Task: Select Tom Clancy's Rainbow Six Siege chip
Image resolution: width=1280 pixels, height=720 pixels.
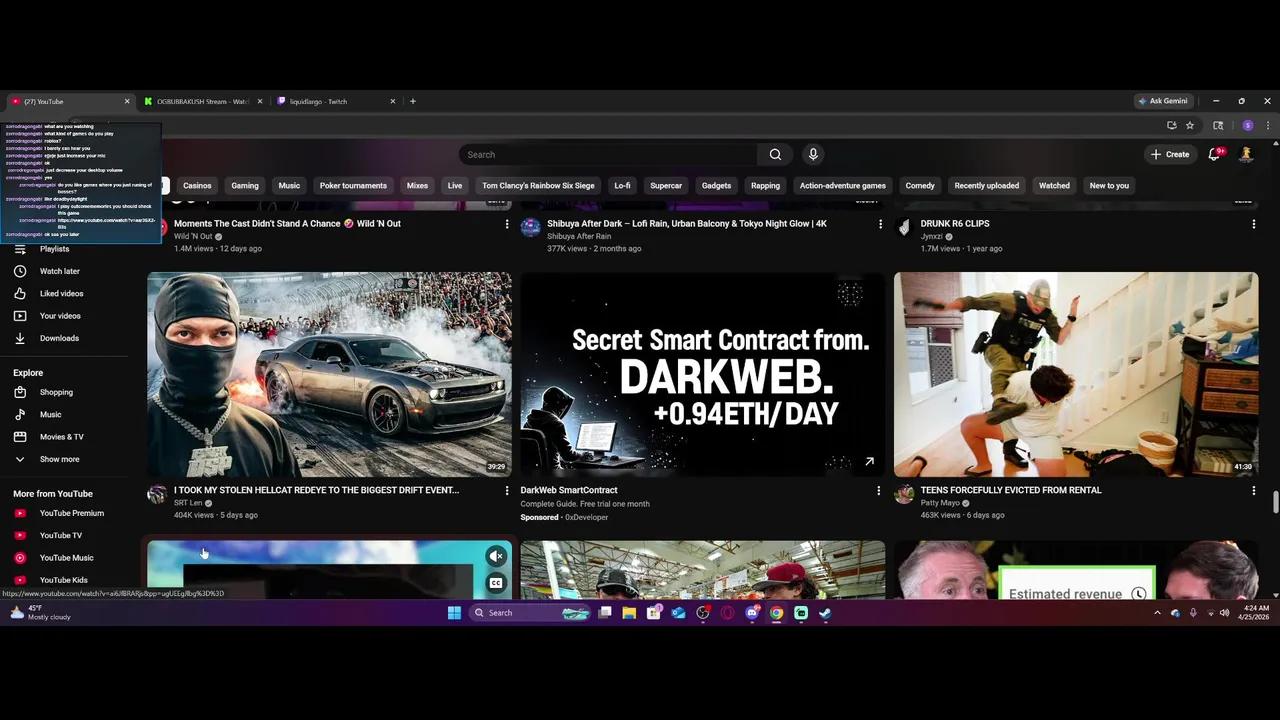Action: (538, 185)
